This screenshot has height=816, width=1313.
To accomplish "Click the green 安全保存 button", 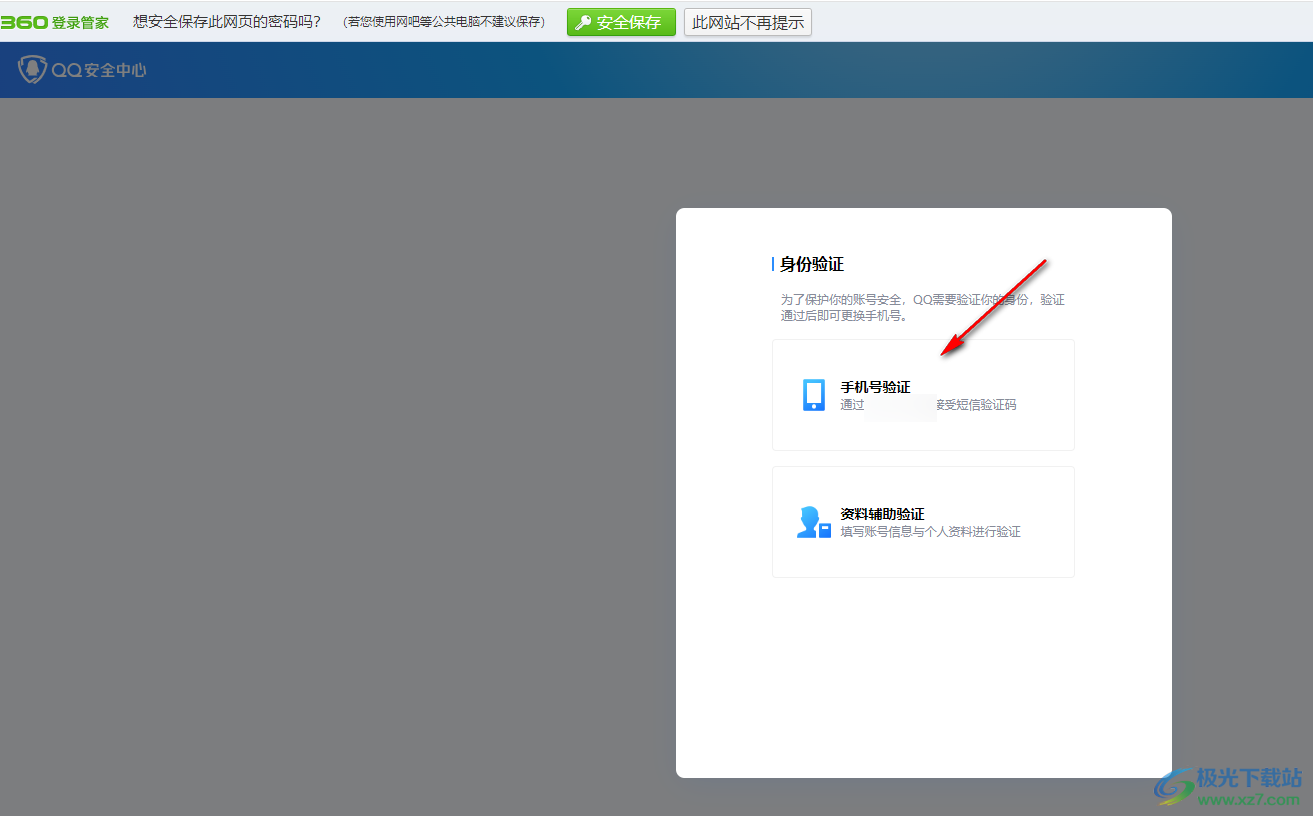I will (621, 22).
